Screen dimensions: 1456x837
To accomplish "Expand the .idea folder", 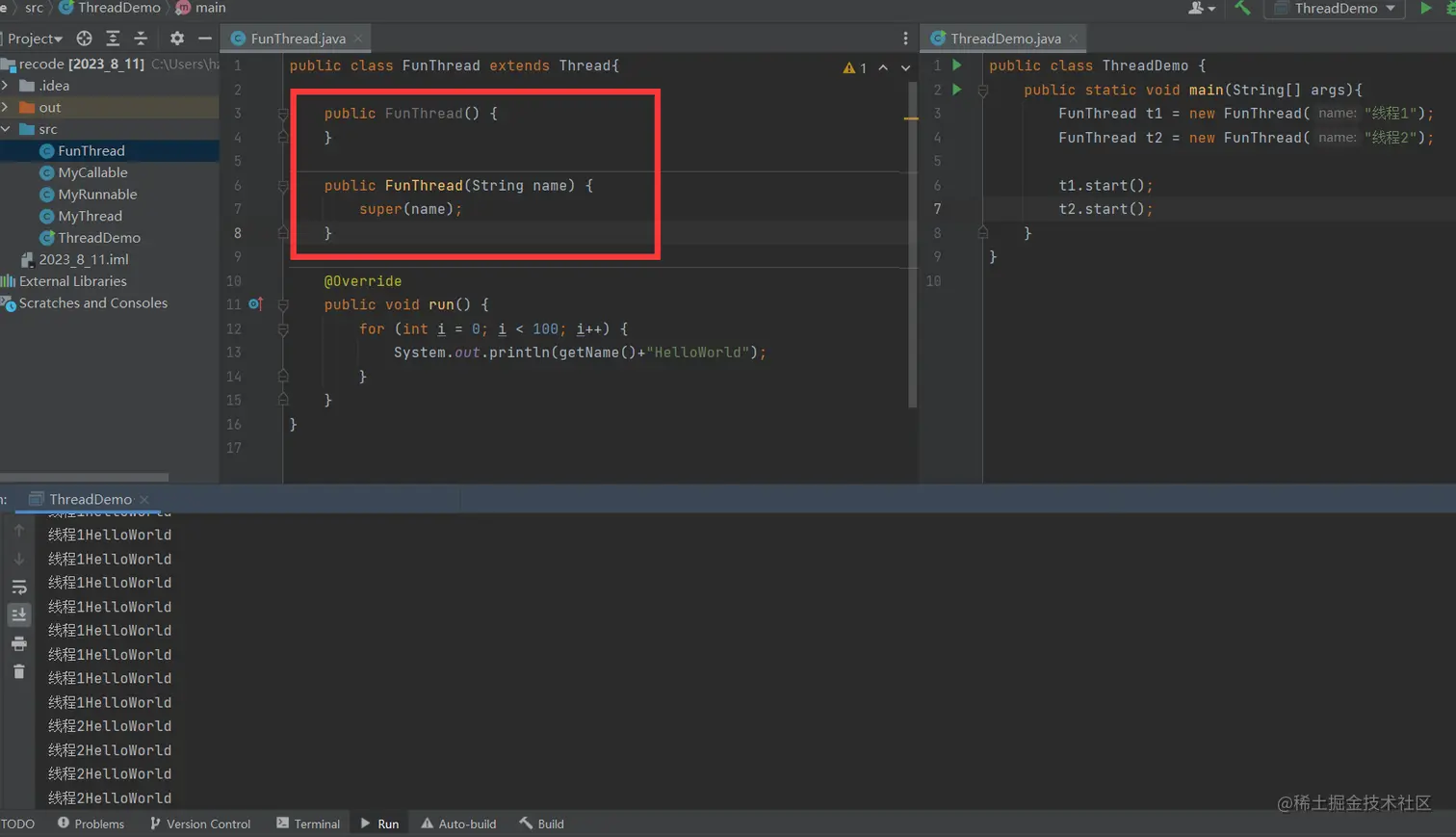I will (x=6, y=86).
